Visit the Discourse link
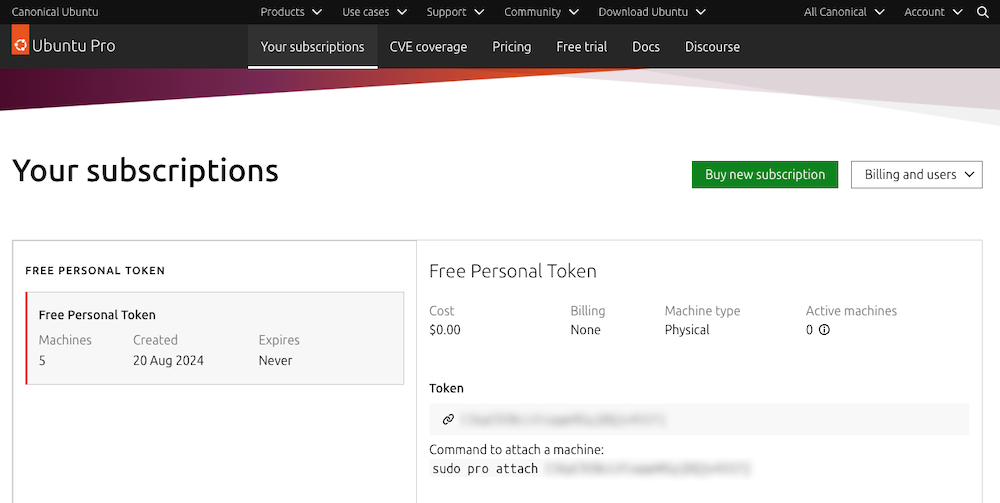This screenshot has width=1000, height=503. point(712,47)
